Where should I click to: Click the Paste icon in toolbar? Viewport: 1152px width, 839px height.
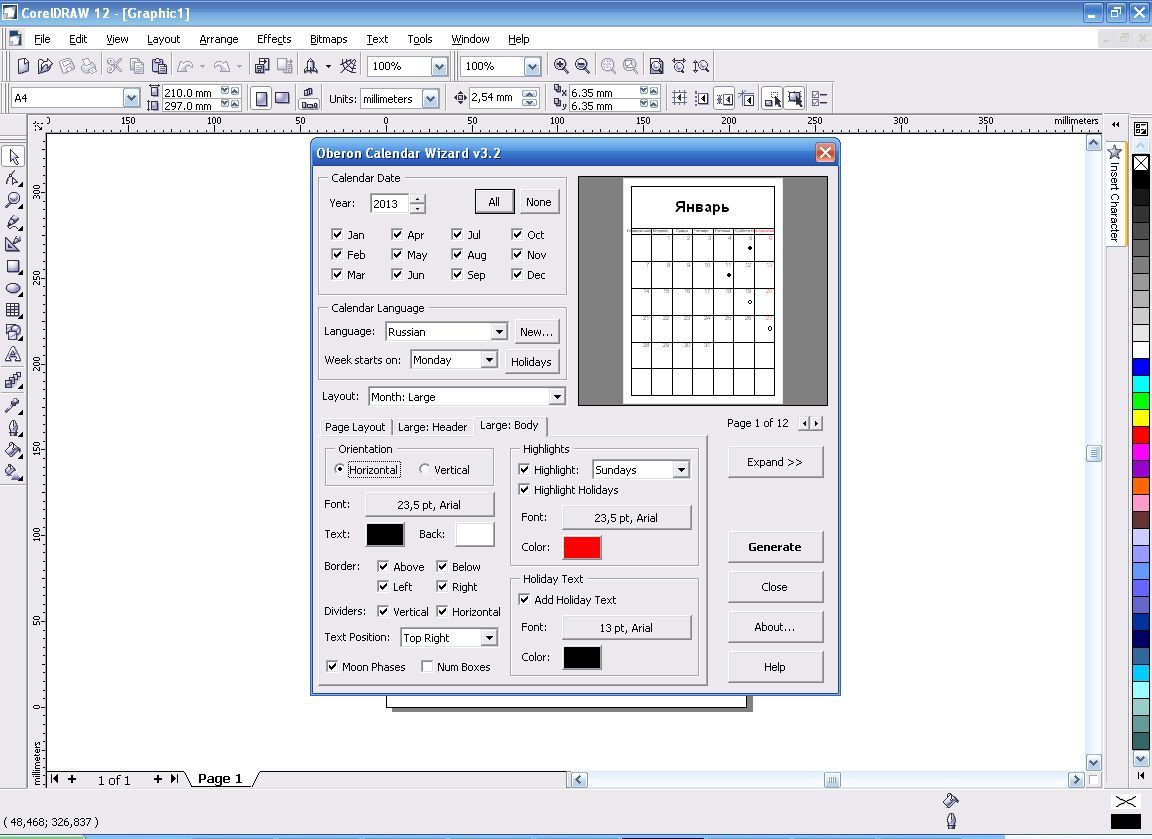coord(159,66)
